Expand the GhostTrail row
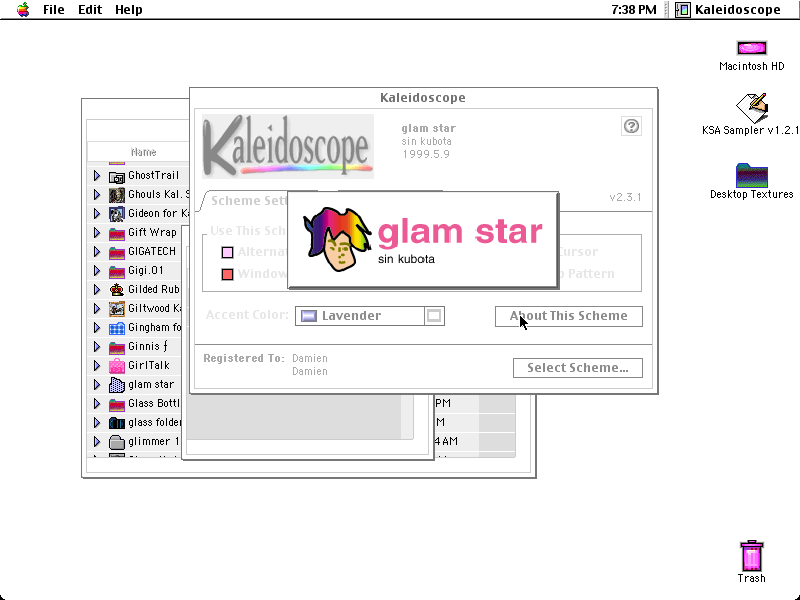 click(97, 176)
